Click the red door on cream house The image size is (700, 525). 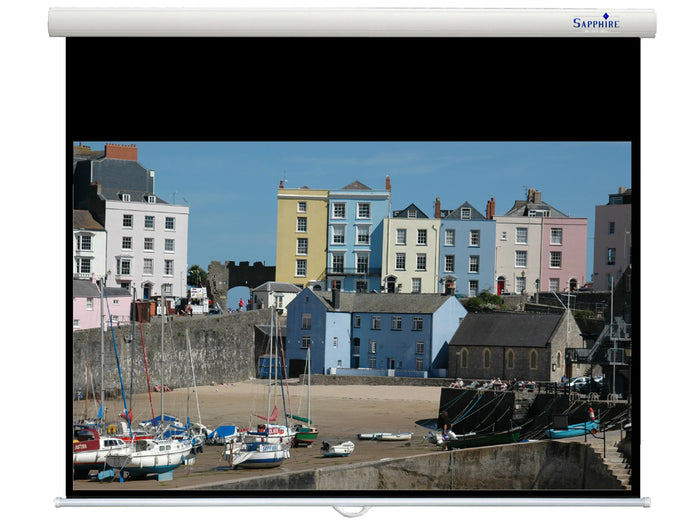pos(501,286)
